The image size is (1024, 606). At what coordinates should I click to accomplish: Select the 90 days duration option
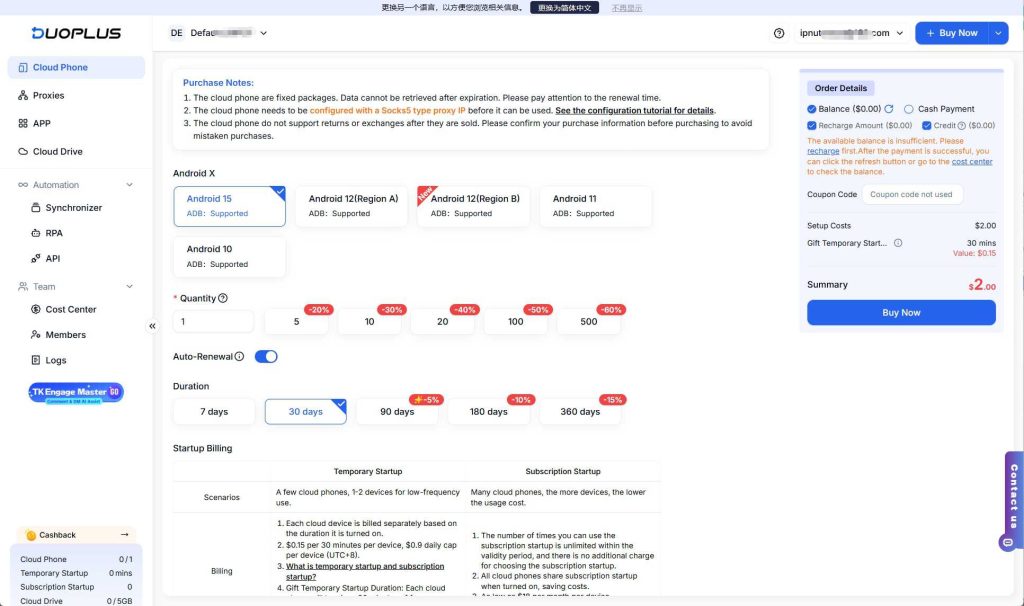[x=397, y=412]
